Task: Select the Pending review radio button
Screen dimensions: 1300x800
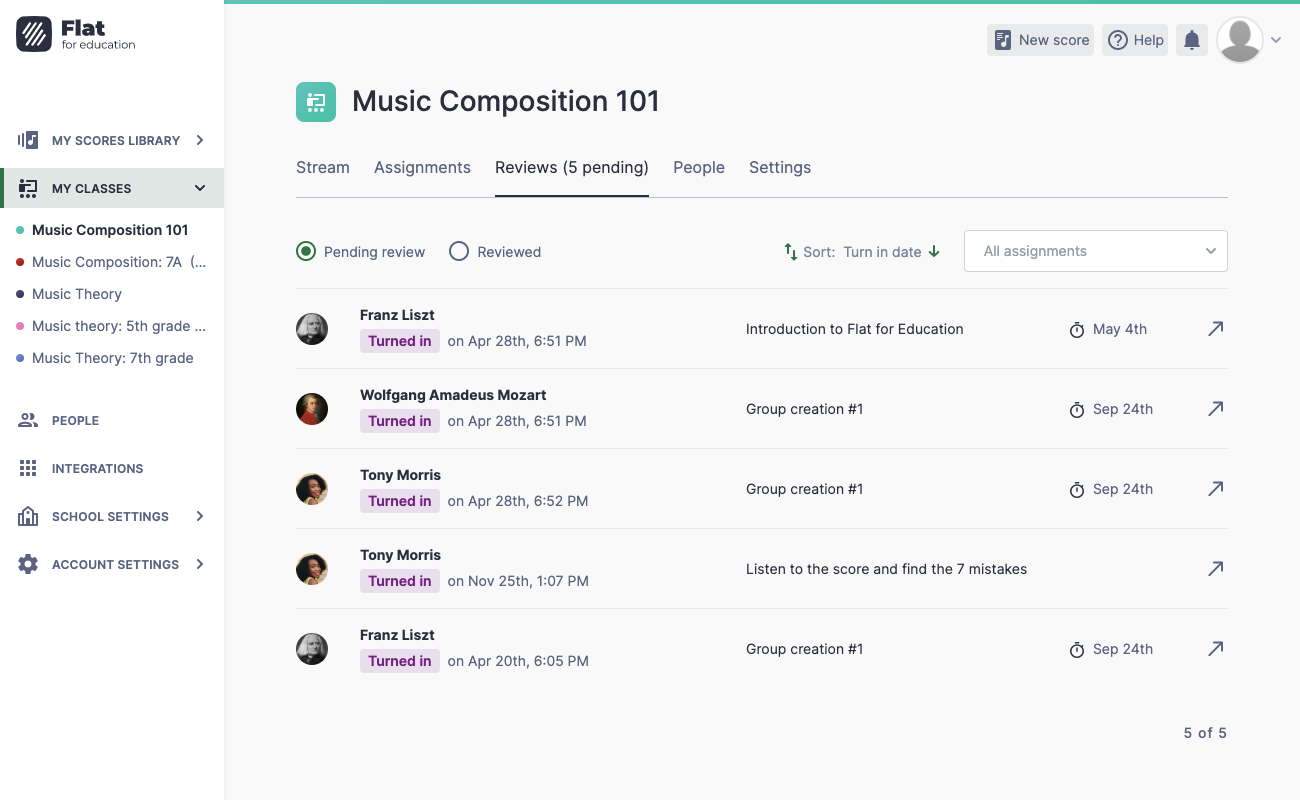Action: point(306,252)
